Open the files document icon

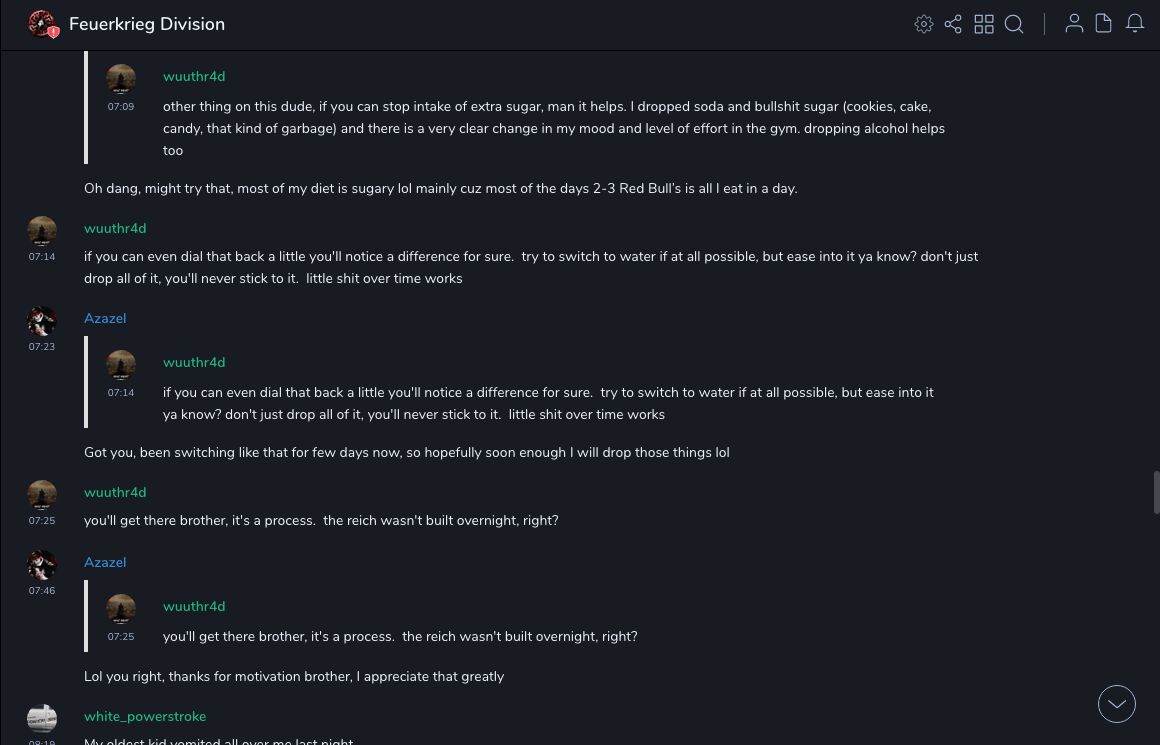[1103, 24]
